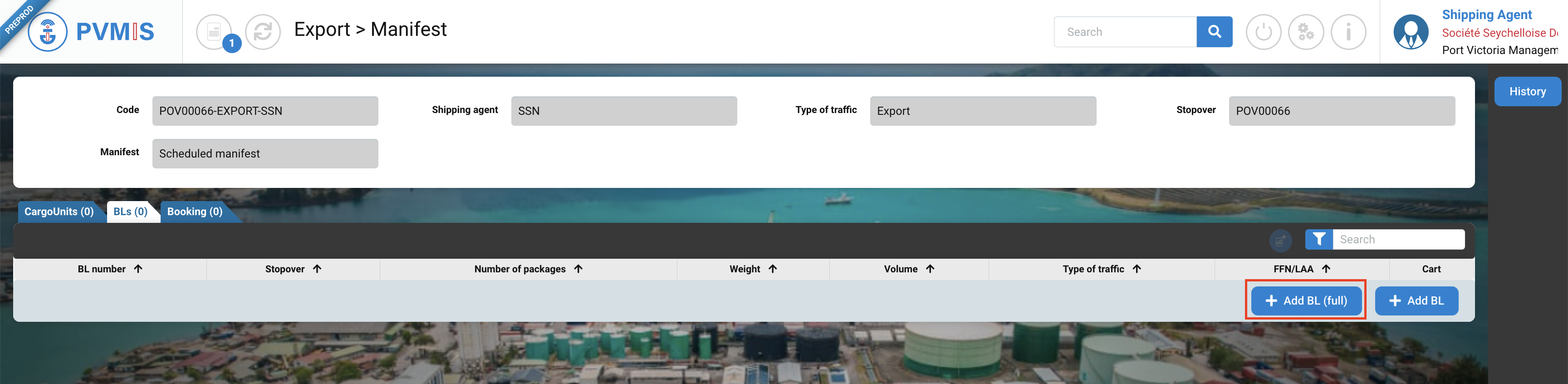Open the info icon
Screen dimensions: 1568x384
1348,32
